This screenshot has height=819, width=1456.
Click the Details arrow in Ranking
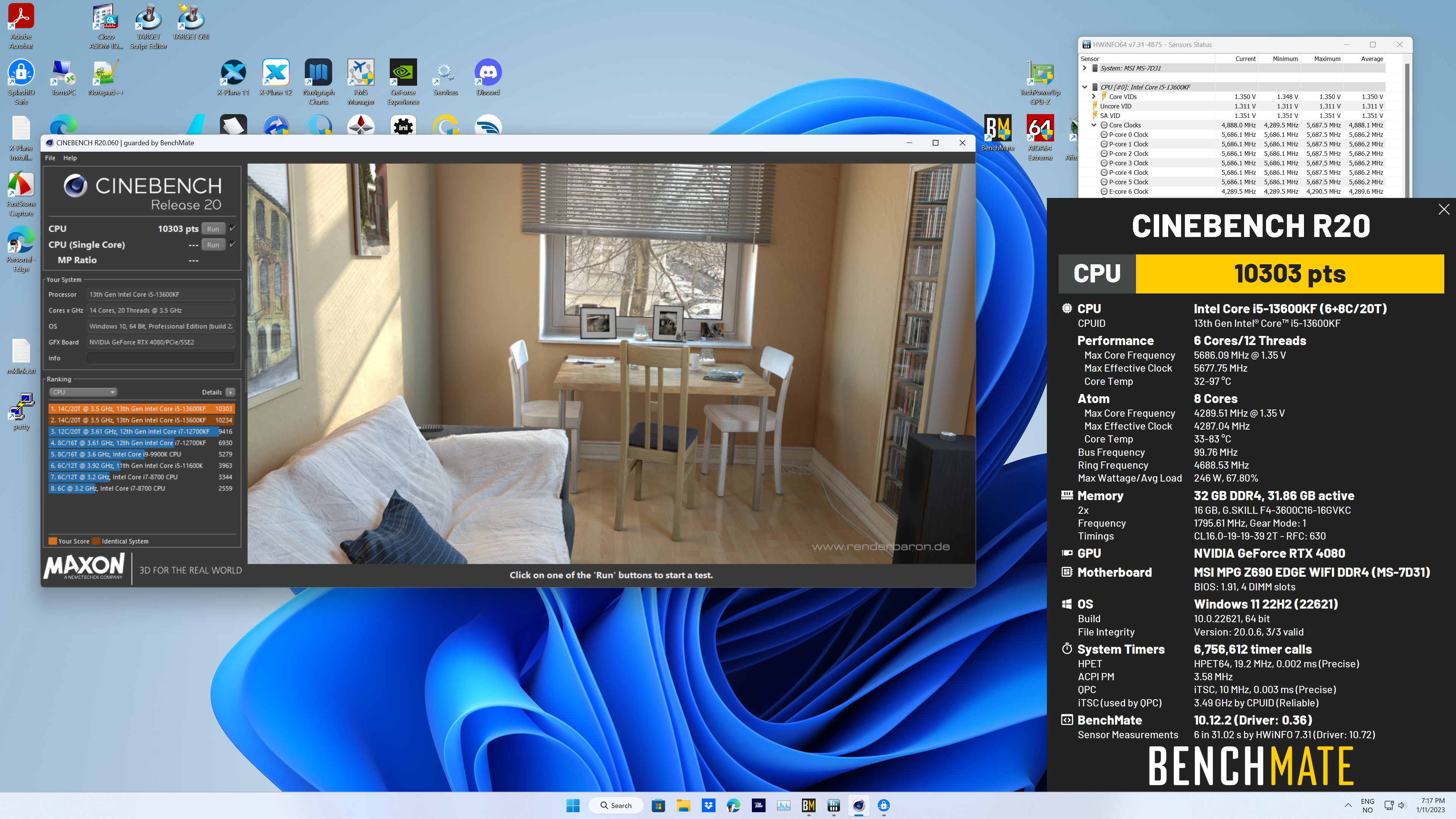230,392
